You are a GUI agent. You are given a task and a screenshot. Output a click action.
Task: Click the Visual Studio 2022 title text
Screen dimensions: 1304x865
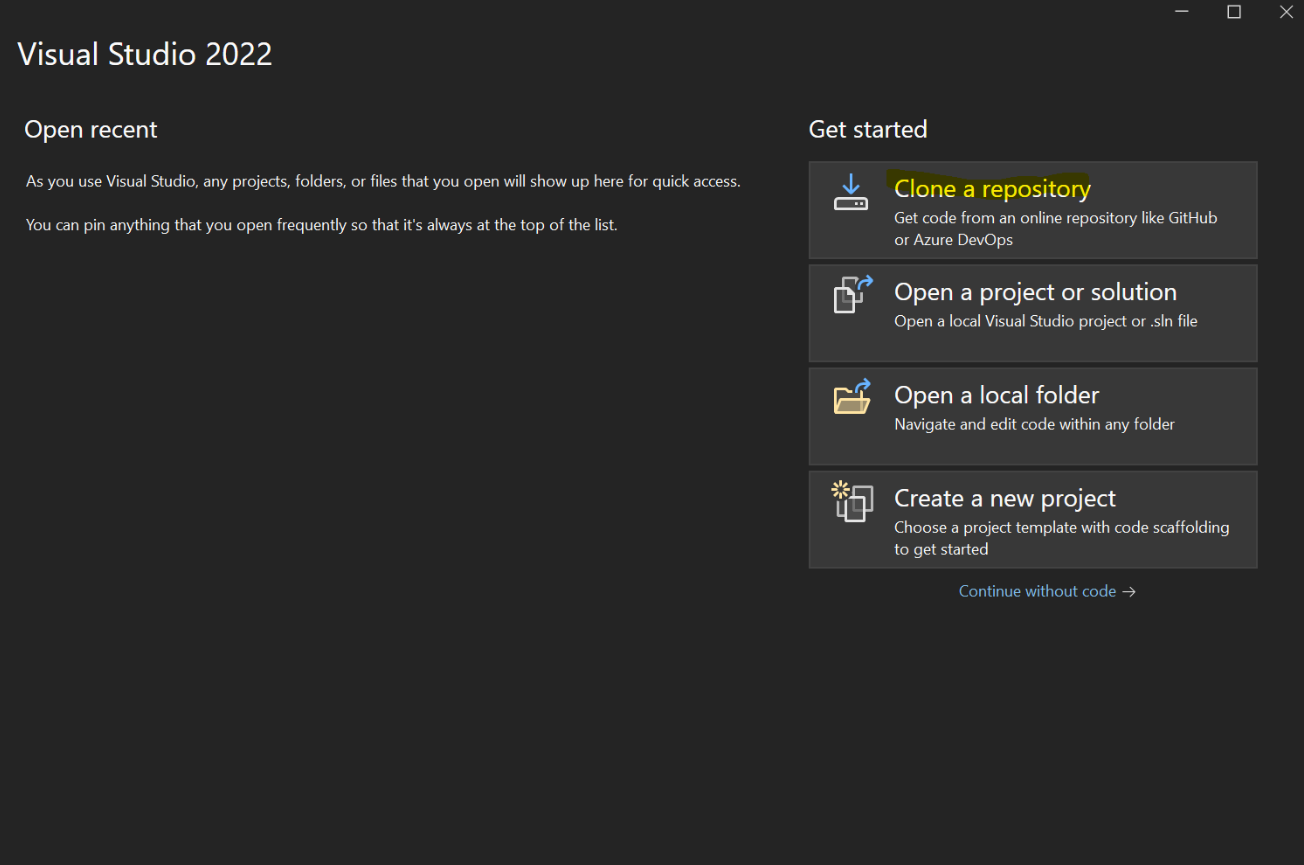pyautogui.click(x=145, y=54)
